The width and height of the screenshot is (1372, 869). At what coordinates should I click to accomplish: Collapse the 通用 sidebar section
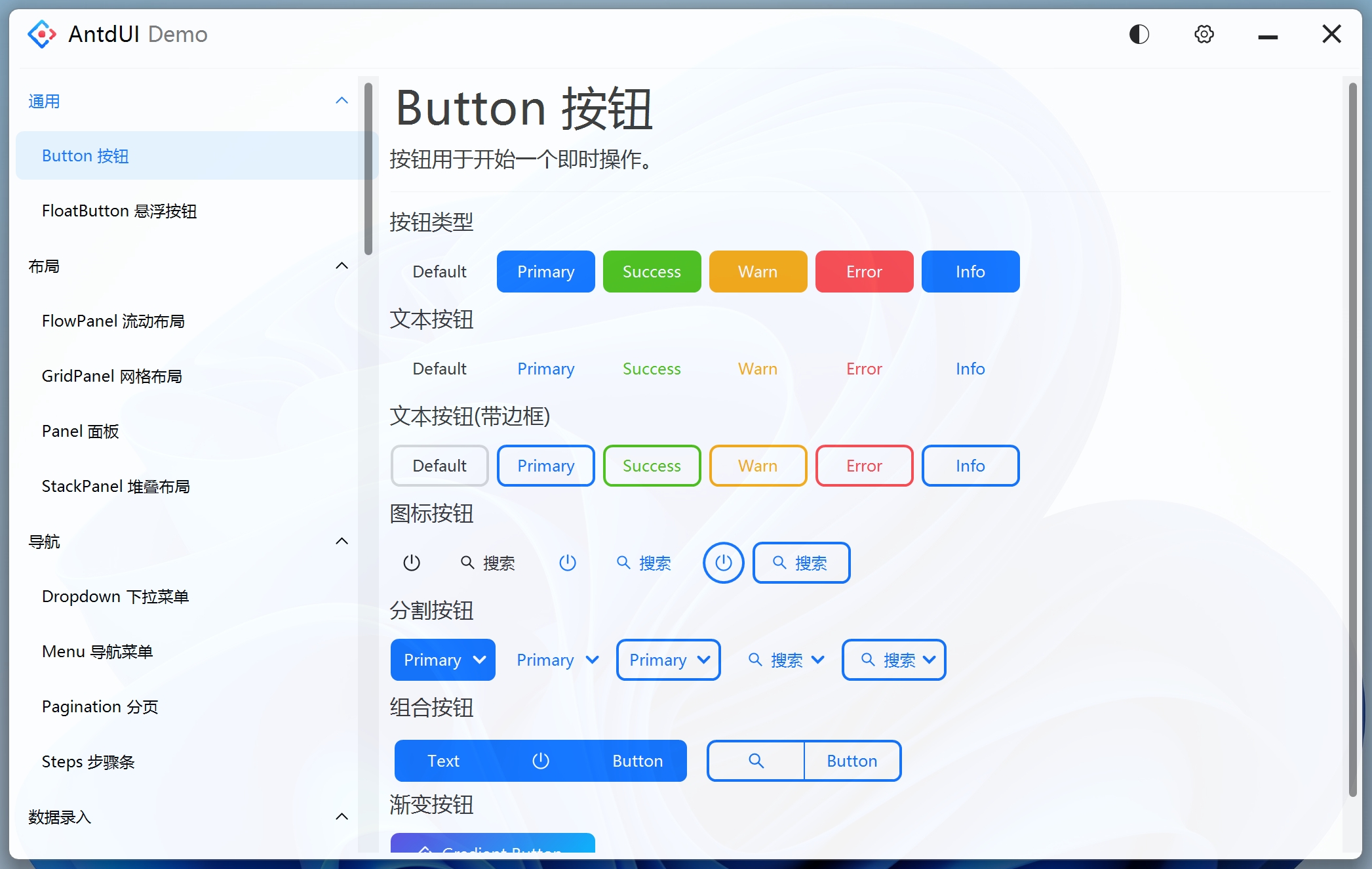342,101
